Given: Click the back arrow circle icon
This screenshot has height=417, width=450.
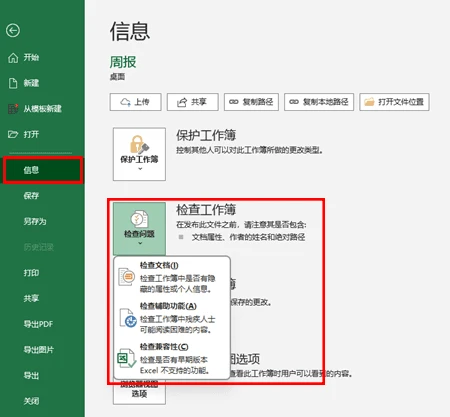Looking at the screenshot, I should coord(13,31).
